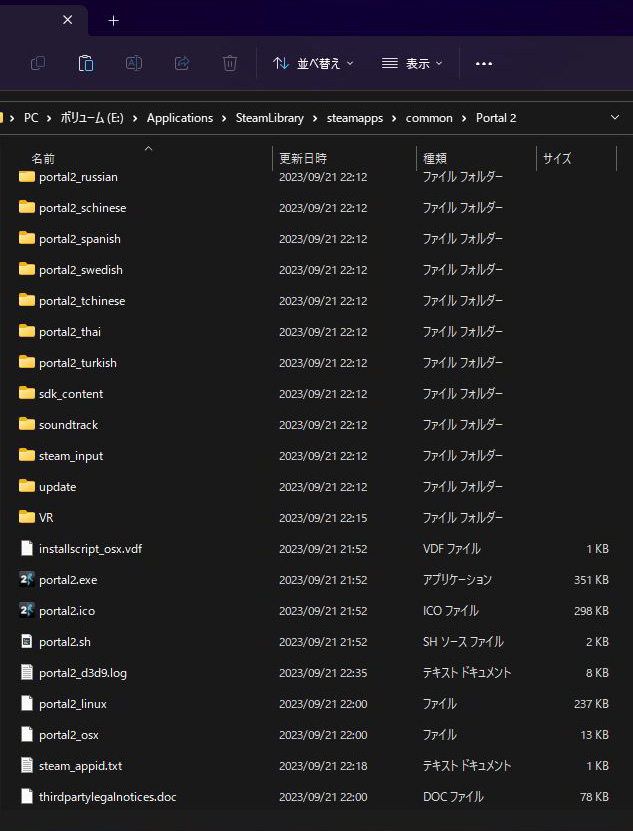
Task: Select the VR folder icon
Action: (x=27, y=517)
